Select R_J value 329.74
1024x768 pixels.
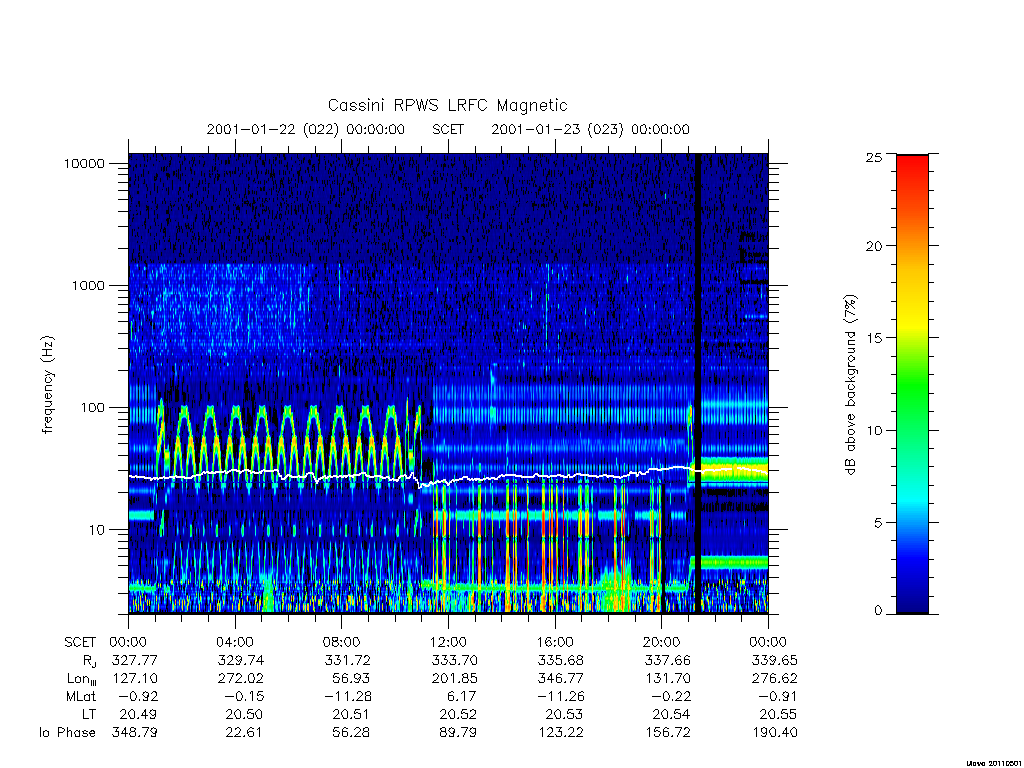[241, 660]
